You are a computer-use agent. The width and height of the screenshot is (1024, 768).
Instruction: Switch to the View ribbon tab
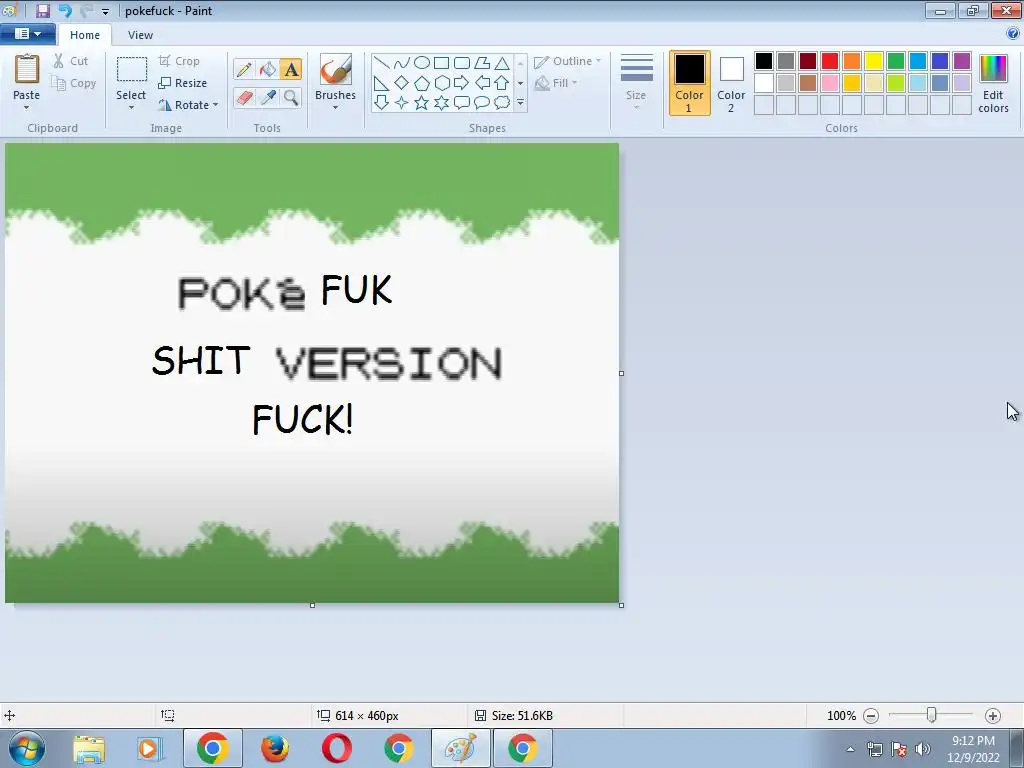click(140, 35)
